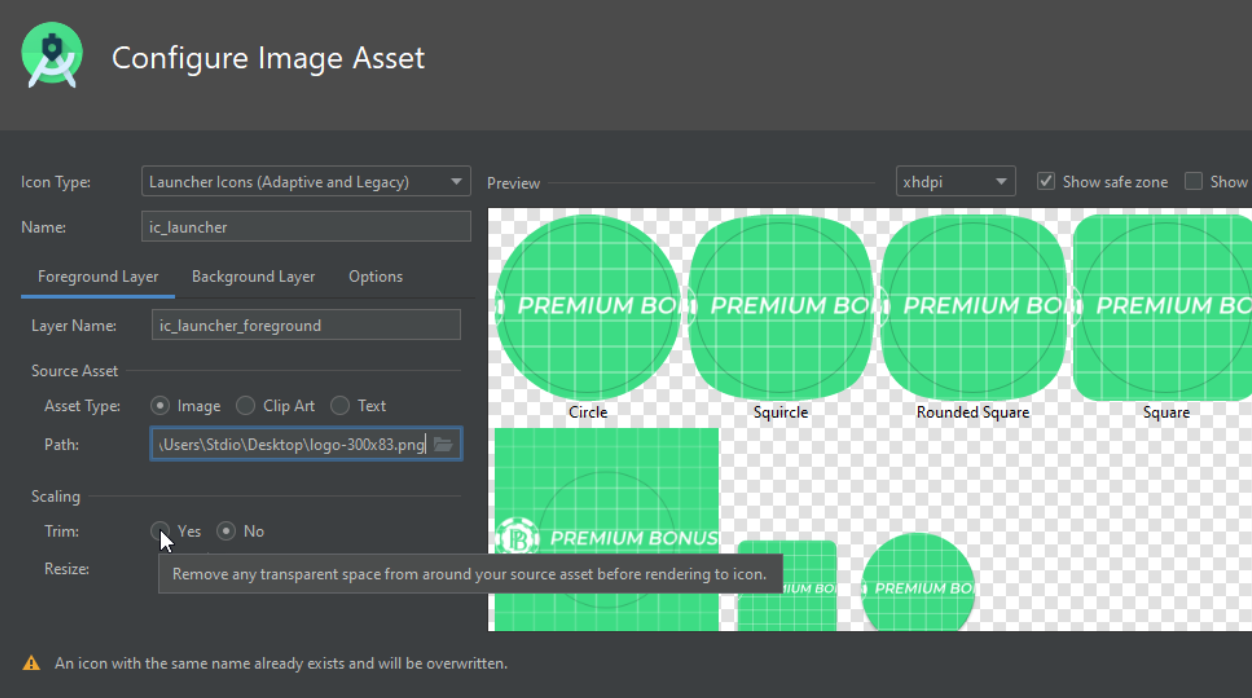Click the 'Configure Image Asset' title
Viewport: 1252px width, 698px height.
point(268,58)
